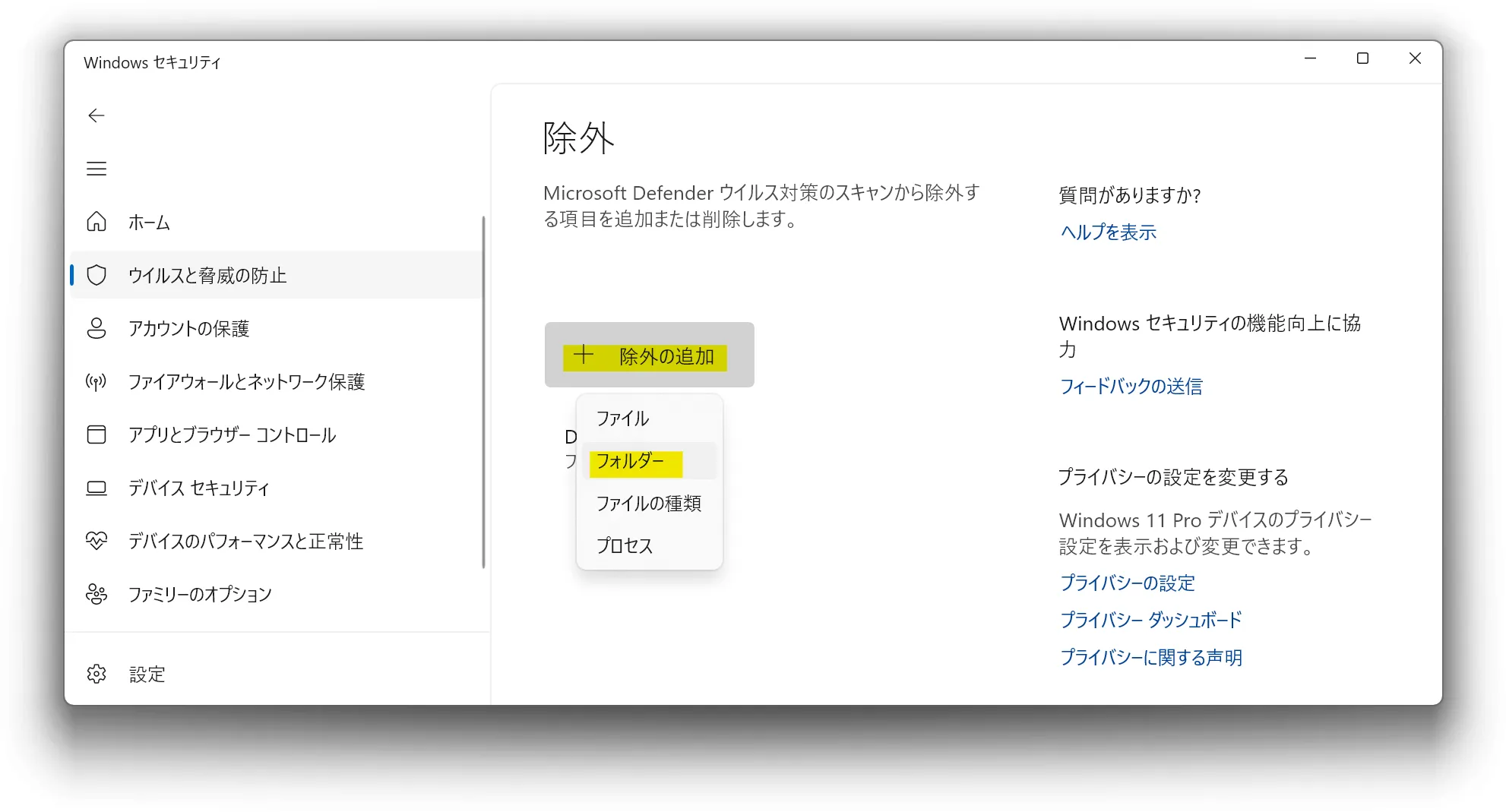The height and width of the screenshot is (812, 1506).
Task: Click the 除外 page heading
Action: (x=578, y=138)
